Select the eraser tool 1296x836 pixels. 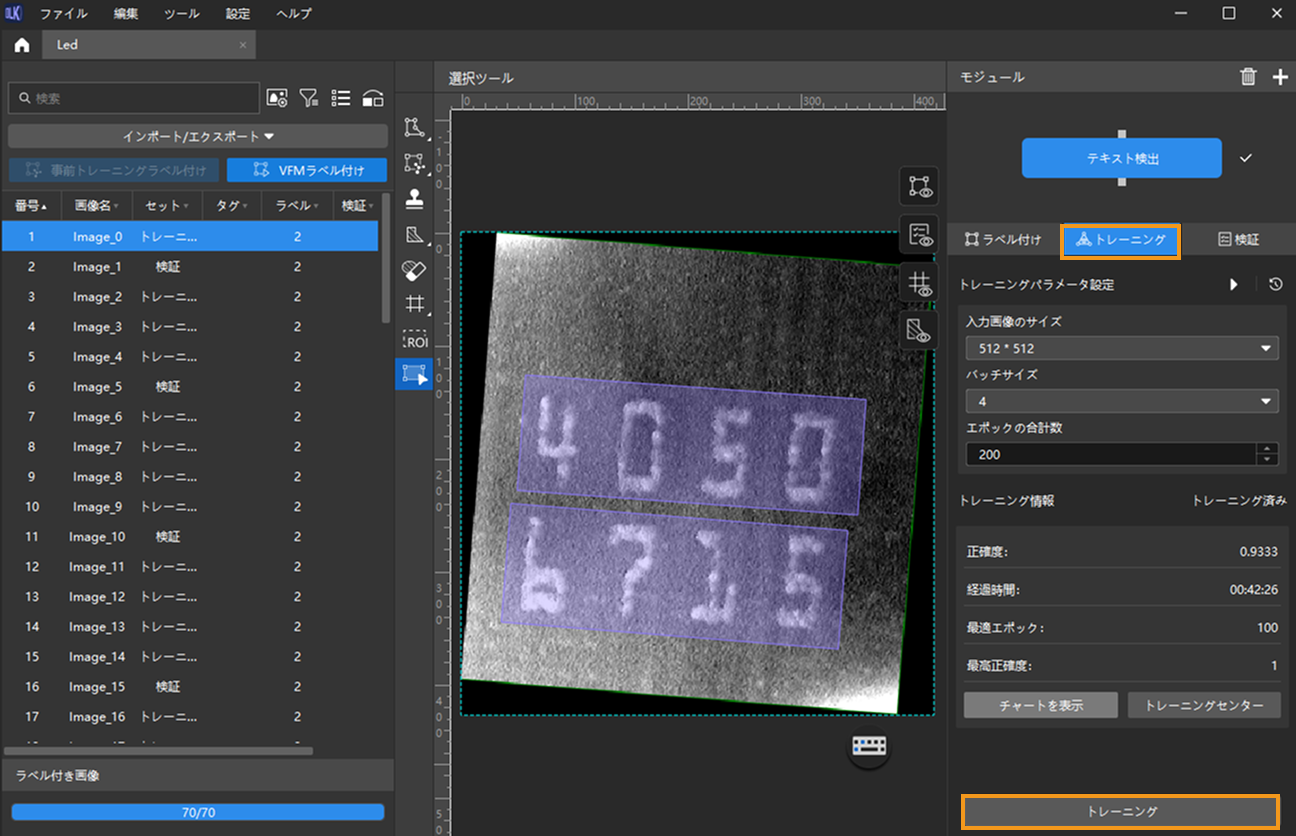[x=414, y=270]
